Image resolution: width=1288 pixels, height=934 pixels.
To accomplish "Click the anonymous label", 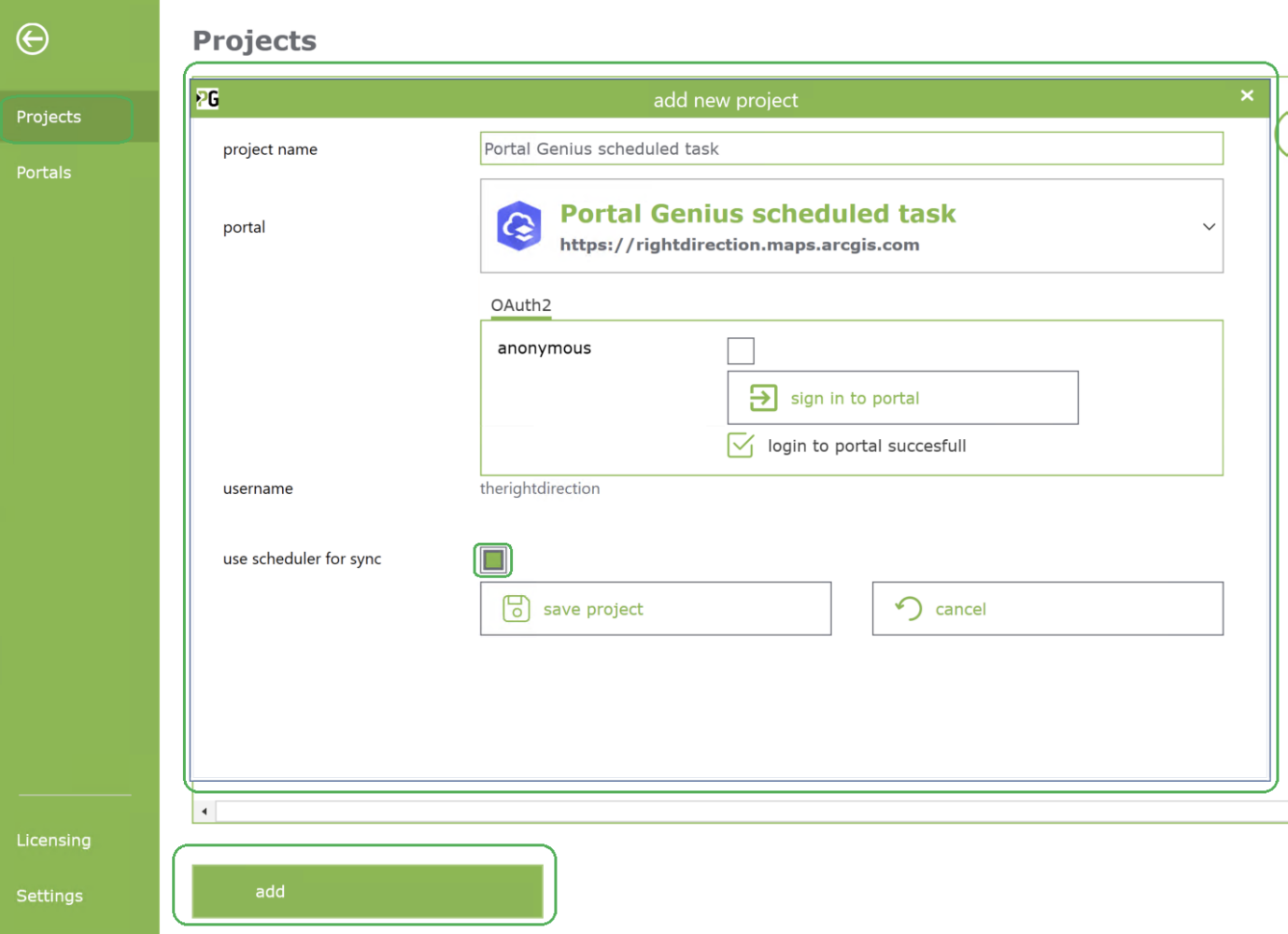I will [x=544, y=348].
